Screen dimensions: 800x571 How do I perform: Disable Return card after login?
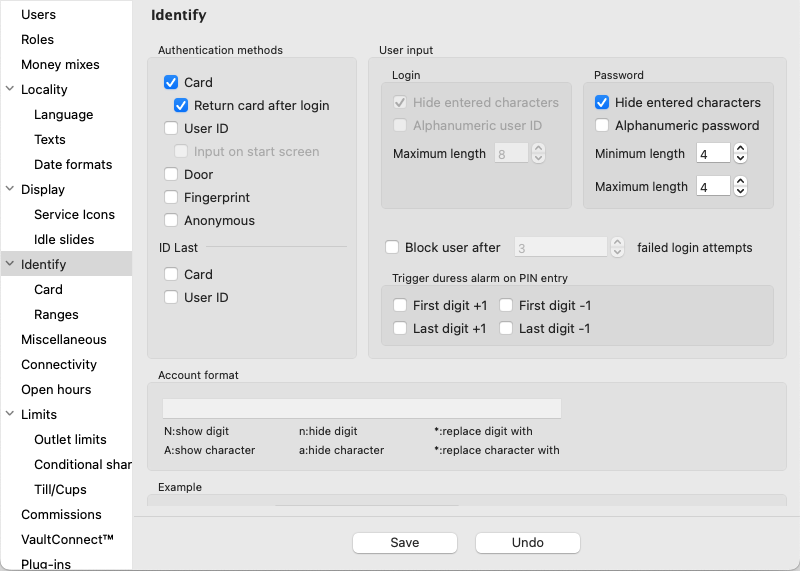coord(181,105)
